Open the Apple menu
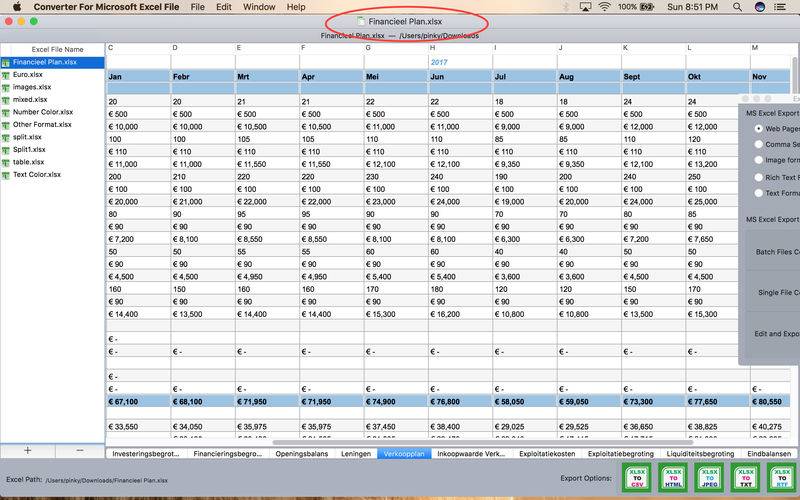This screenshot has height=500, width=800. pos(16,7)
